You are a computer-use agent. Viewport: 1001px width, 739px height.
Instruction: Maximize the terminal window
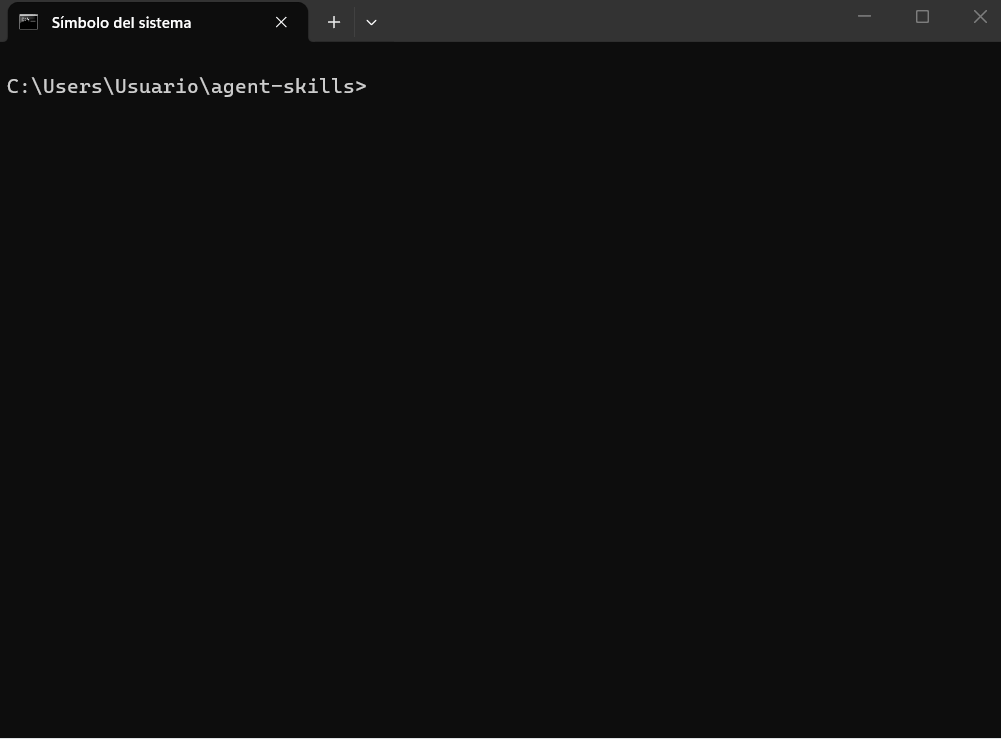point(921,17)
